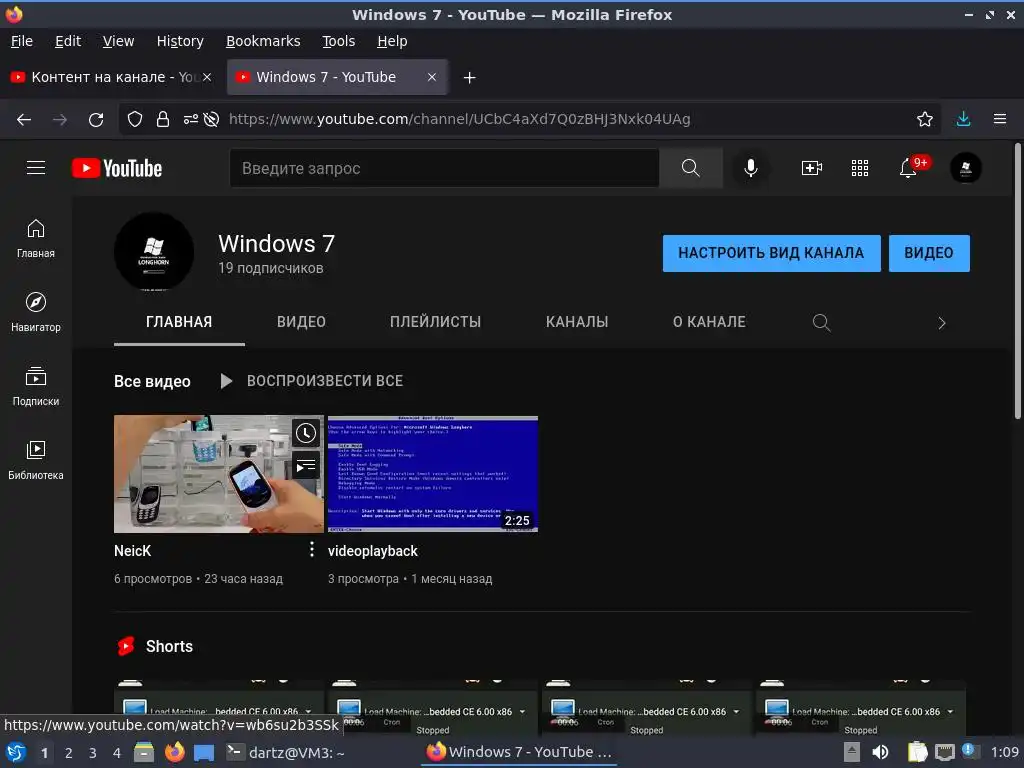
Task: Add NeicK to queue via the playlist icon
Action: [x=306, y=466]
